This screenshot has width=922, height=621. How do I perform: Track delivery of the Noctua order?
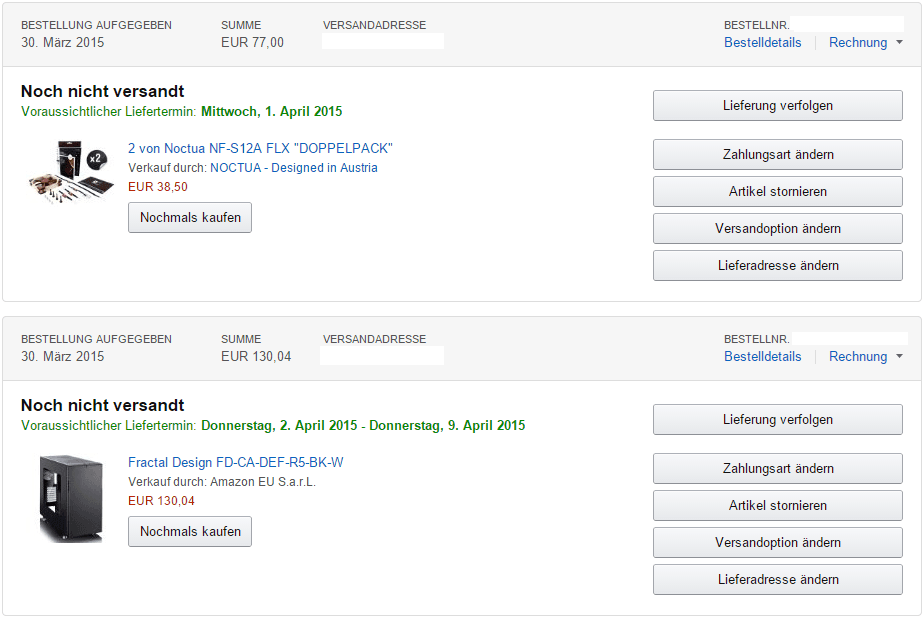[x=777, y=106]
